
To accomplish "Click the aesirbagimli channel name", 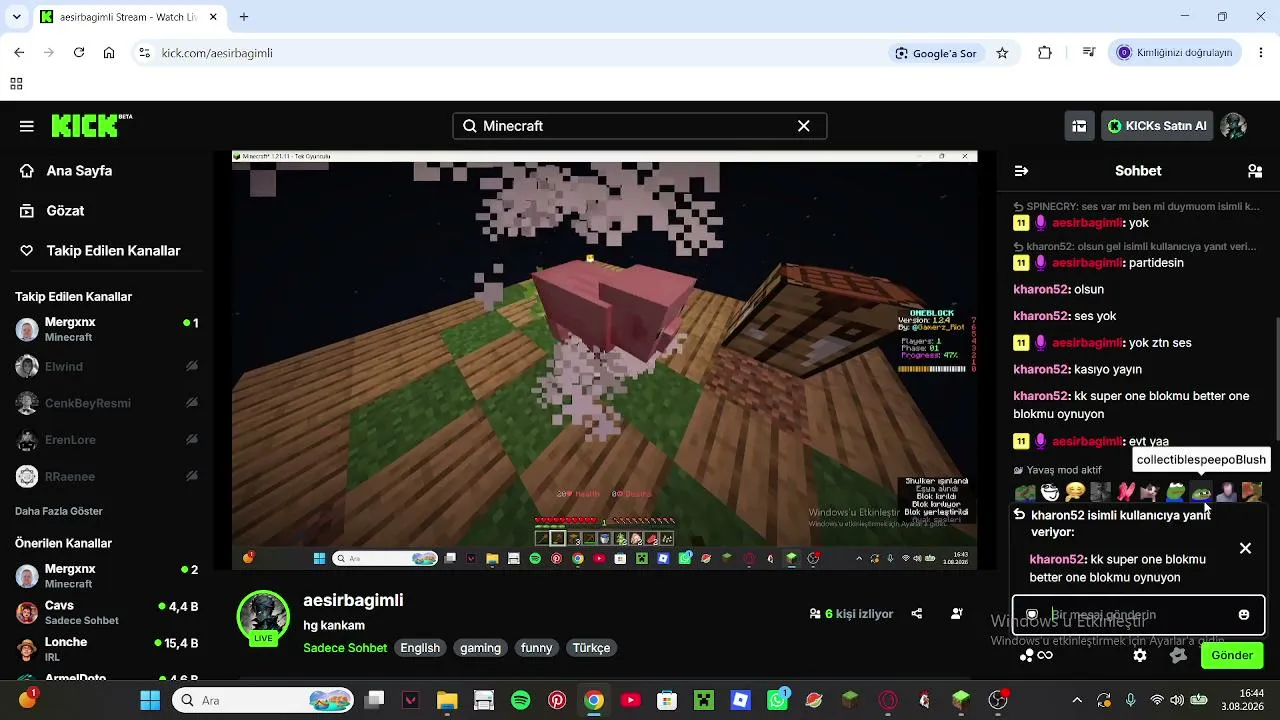I will coord(353,600).
